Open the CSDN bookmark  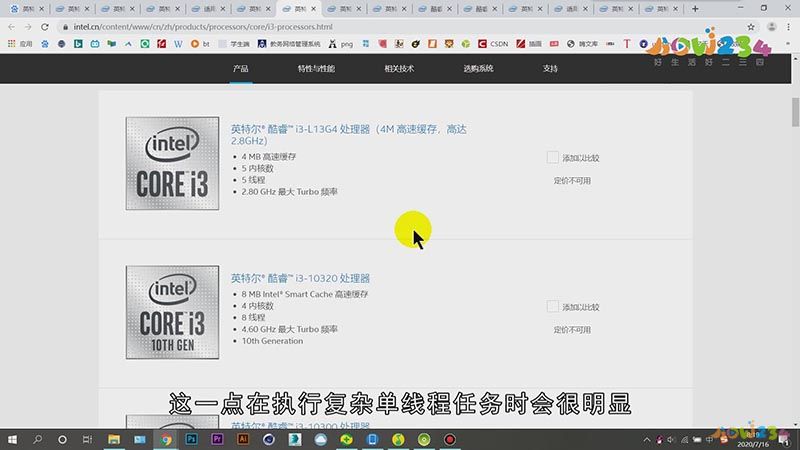point(493,44)
